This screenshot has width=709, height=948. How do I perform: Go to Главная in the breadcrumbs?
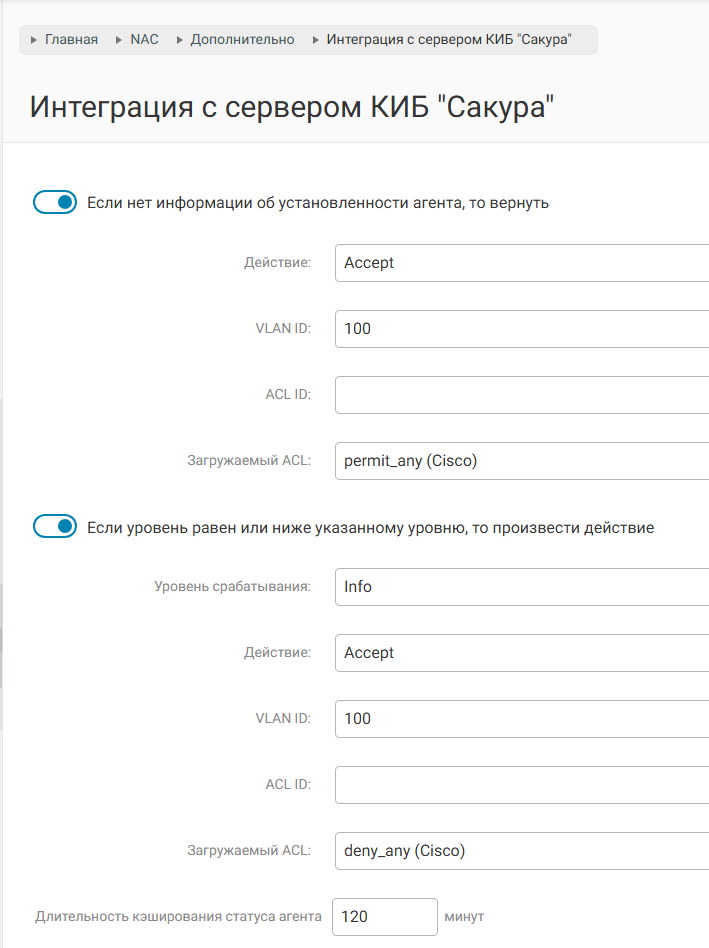[71, 40]
